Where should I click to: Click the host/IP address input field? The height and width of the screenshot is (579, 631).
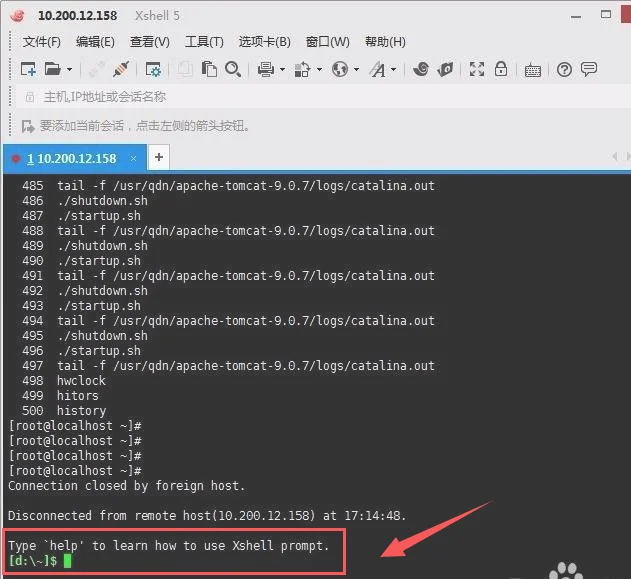(x=322, y=97)
